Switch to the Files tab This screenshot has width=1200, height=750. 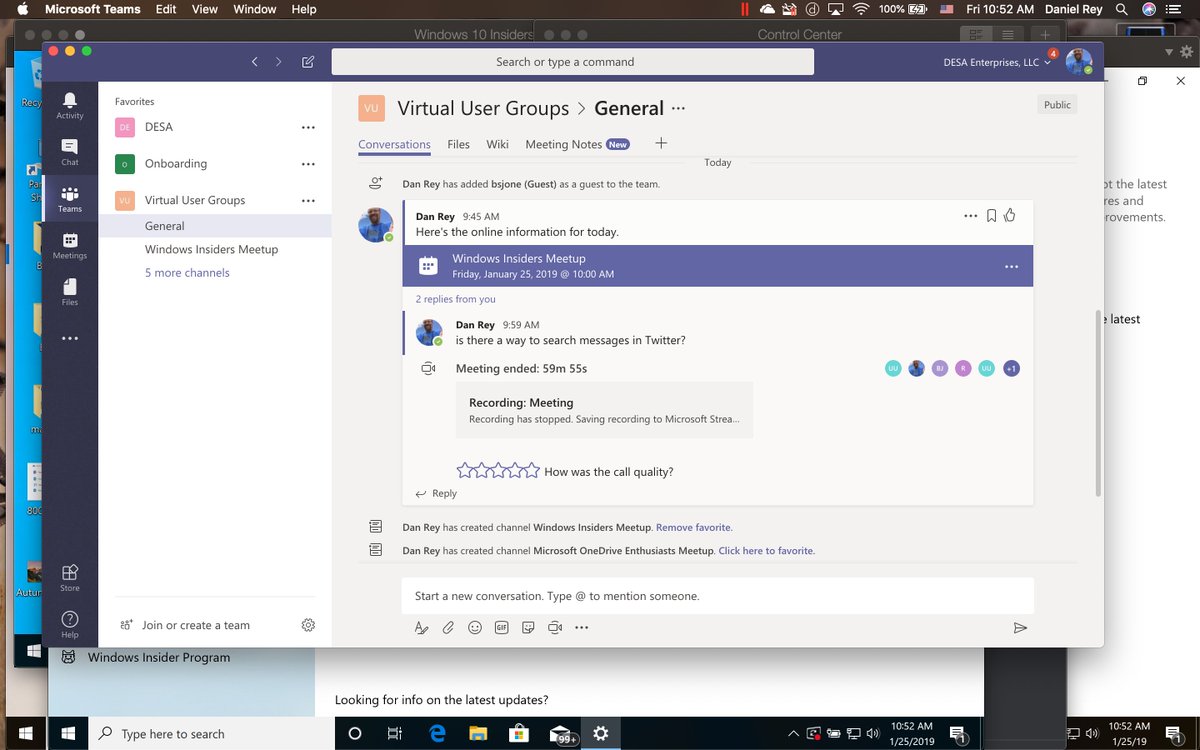coord(458,144)
